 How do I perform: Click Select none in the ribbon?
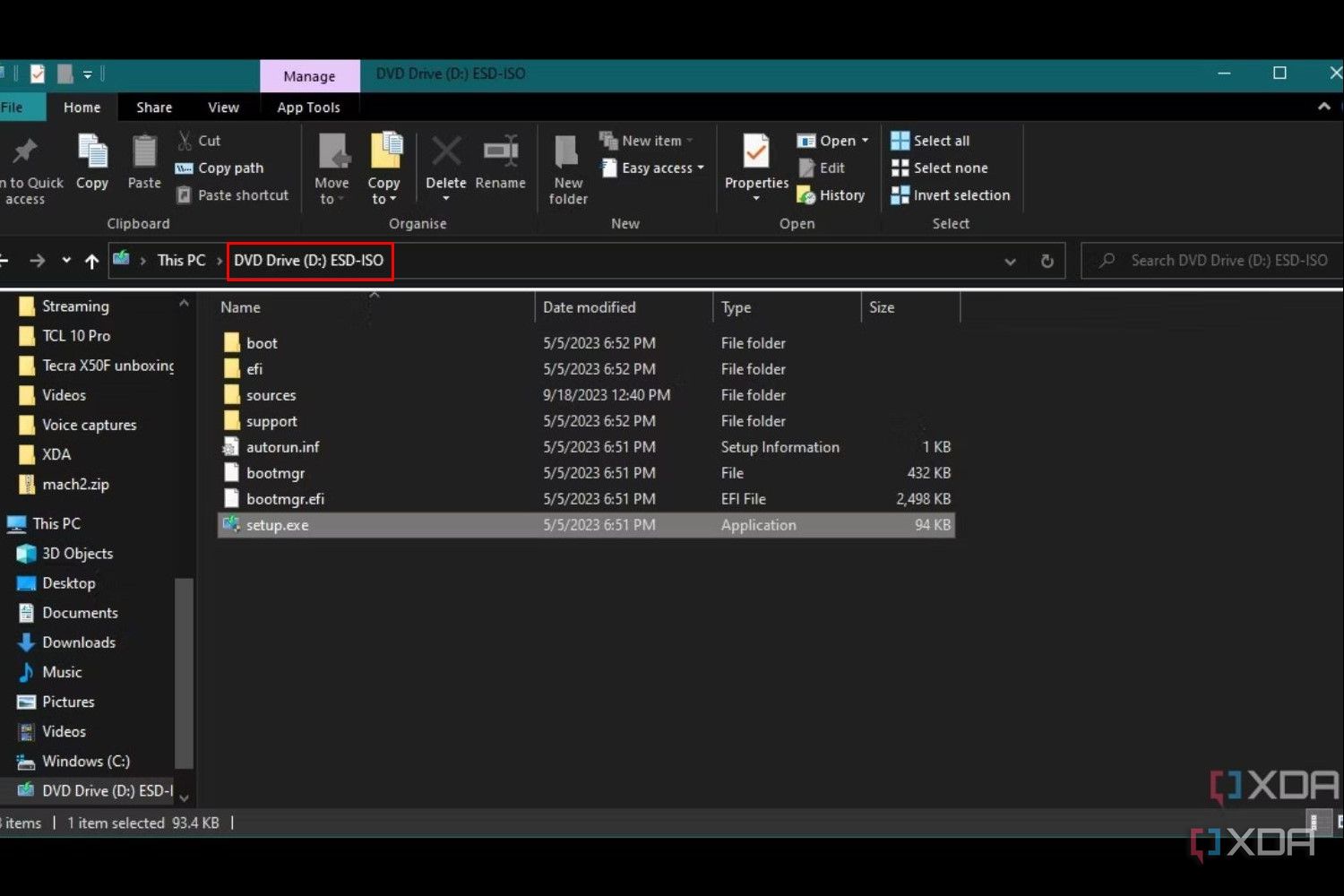coord(939,168)
